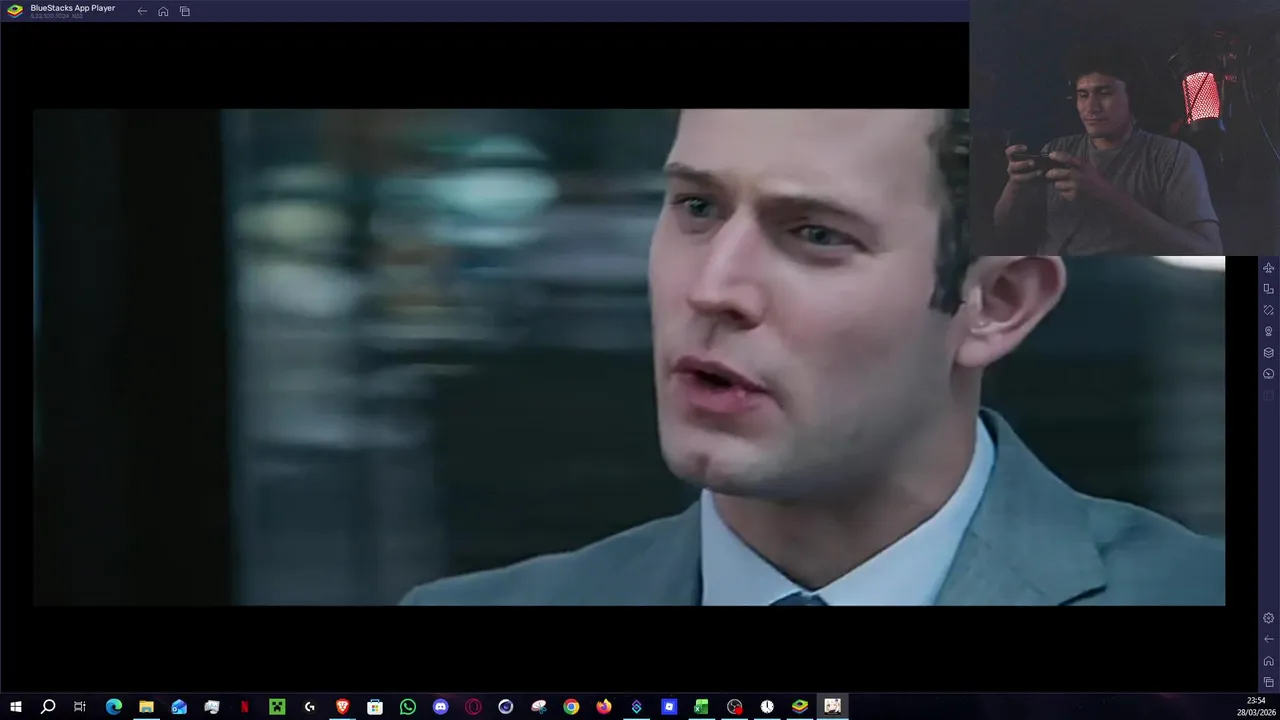This screenshot has height=720, width=1280.
Task: Open the Windows Start menu
Action: click(x=15, y=706)
